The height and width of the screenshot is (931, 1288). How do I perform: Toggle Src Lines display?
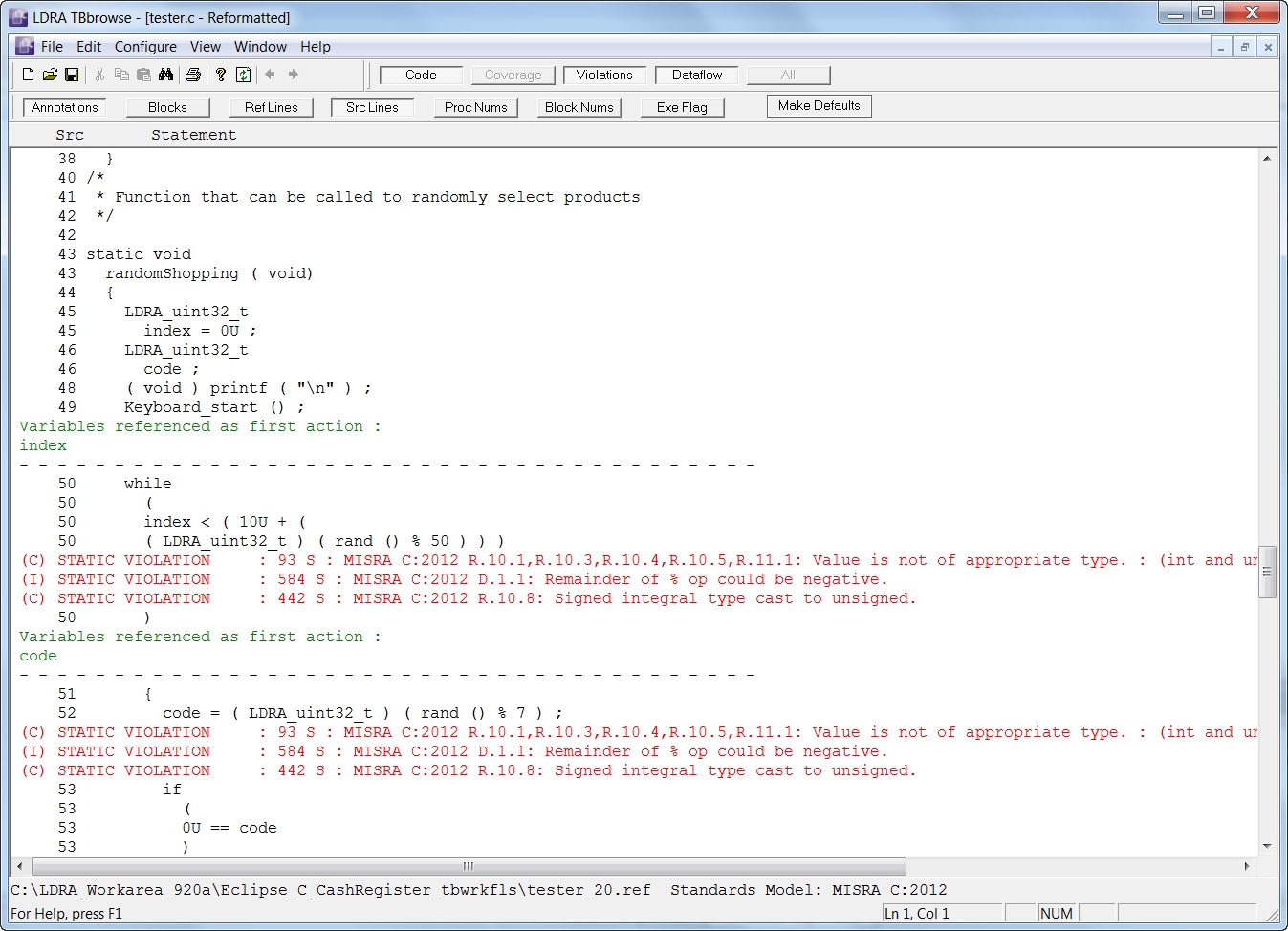(x=372, y=107)
